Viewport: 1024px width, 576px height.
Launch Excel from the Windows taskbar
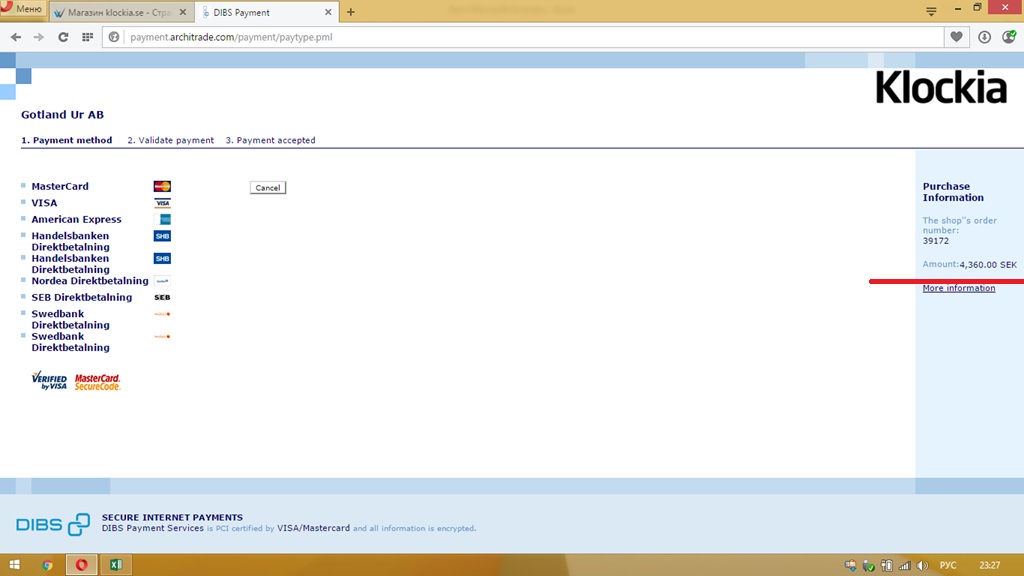[x=115, y=565]
